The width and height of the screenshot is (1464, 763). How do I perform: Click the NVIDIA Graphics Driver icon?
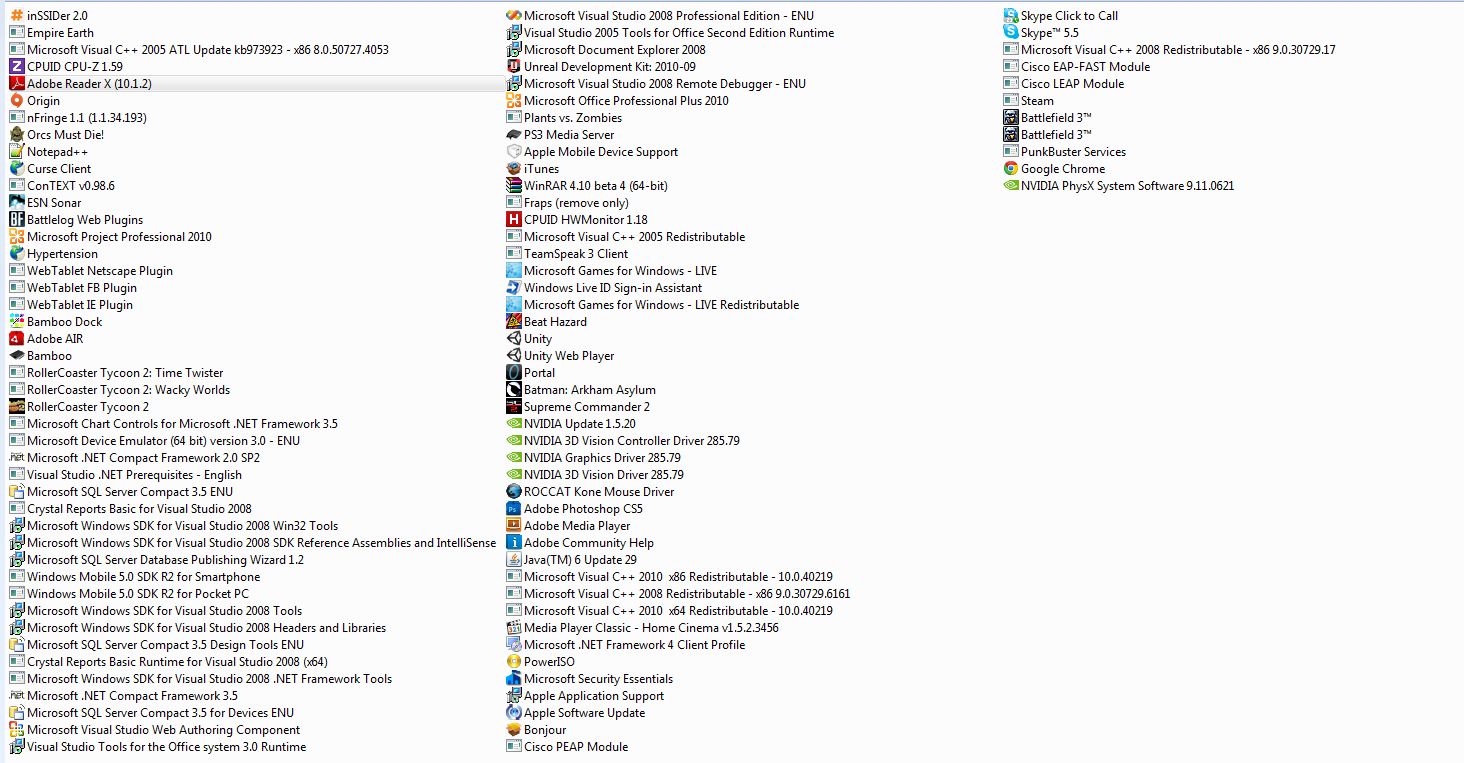point(514,458)
